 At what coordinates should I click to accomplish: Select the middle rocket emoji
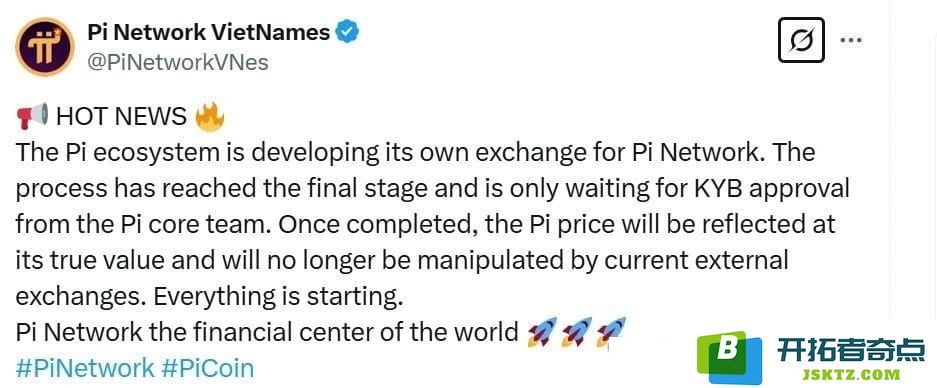coord(577,332)
